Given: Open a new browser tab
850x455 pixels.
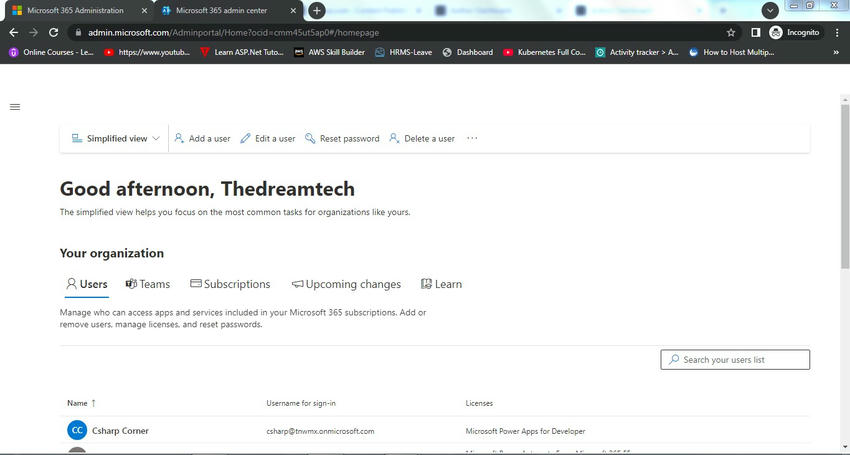Looking at the screenshot, I should click(x=317, y=10).
